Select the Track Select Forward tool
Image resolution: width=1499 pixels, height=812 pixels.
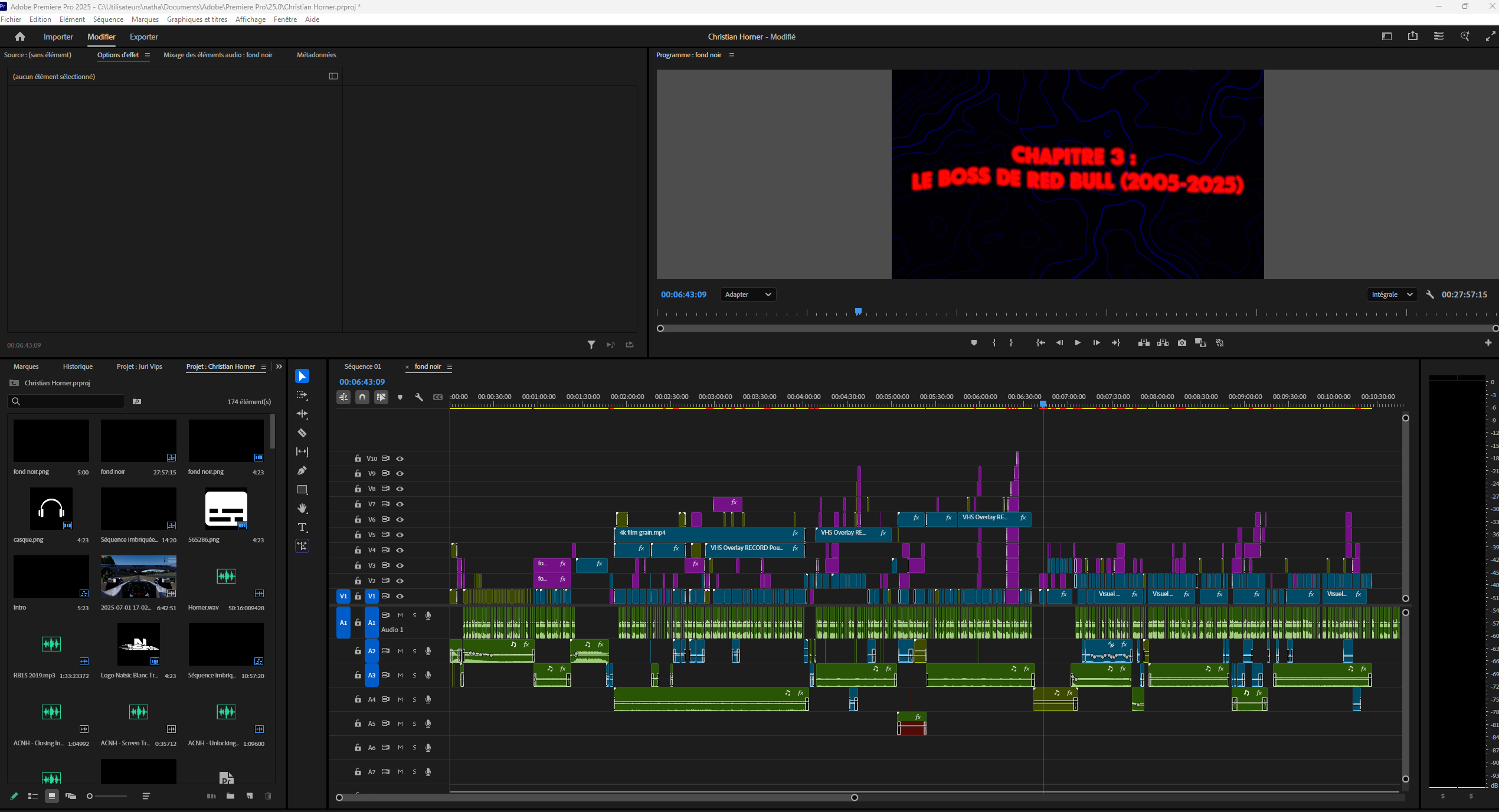pos(302,395)
